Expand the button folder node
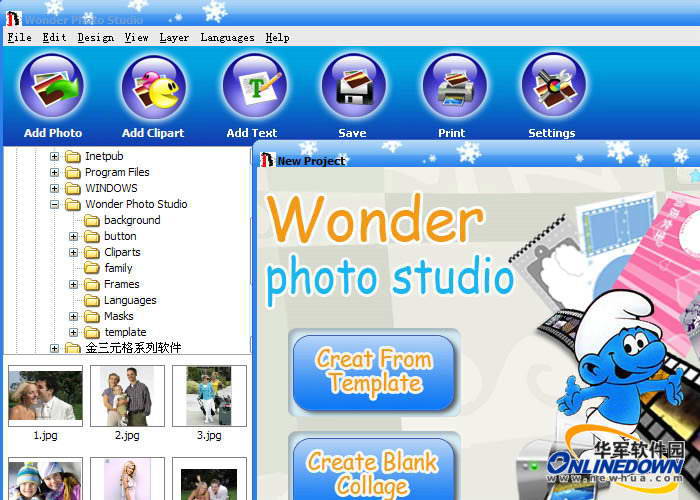Viewport: 700px width, 500px height. click(x=74, y=236)
